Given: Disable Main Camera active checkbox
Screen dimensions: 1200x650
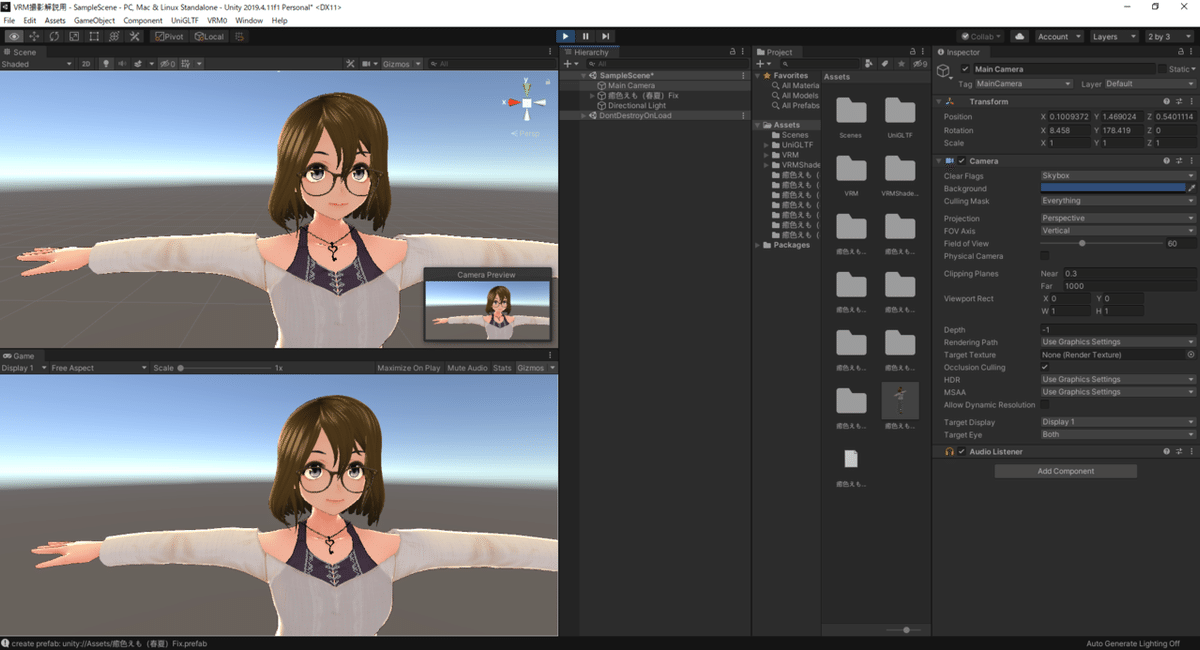Looking at the screenshot, I should [965, 69].
